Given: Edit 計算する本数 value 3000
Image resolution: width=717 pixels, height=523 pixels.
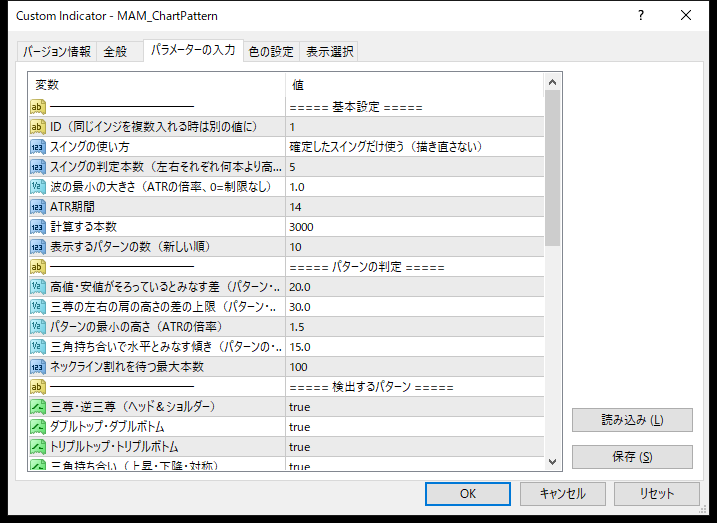Looking at the screenshot, I should coord(415,227).
